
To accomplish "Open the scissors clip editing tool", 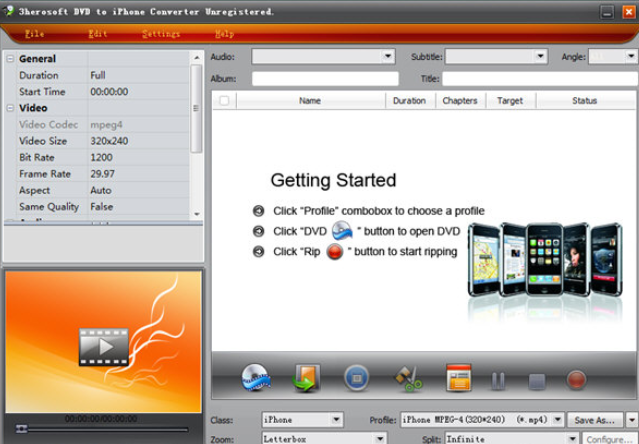I will point(408,379).
